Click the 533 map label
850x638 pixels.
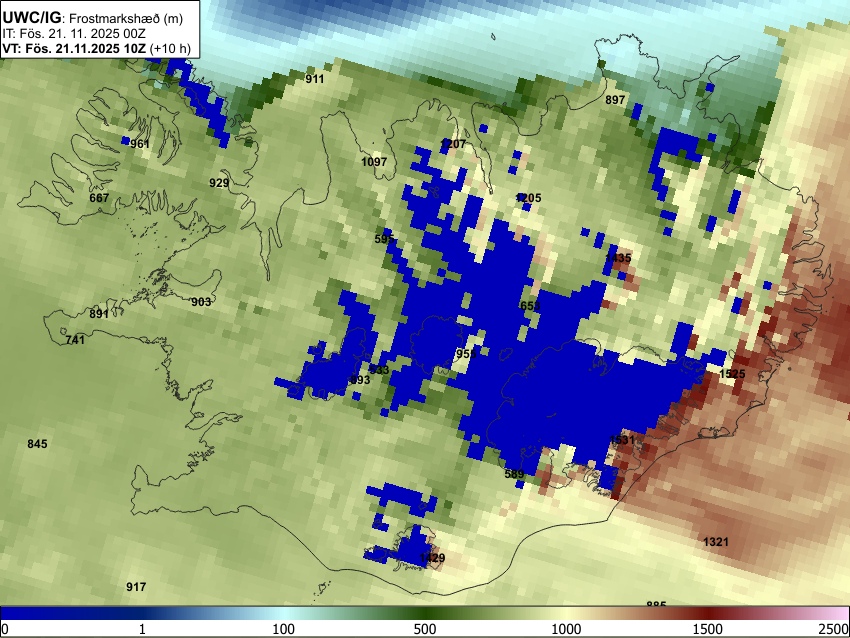(x=379, y=370)
